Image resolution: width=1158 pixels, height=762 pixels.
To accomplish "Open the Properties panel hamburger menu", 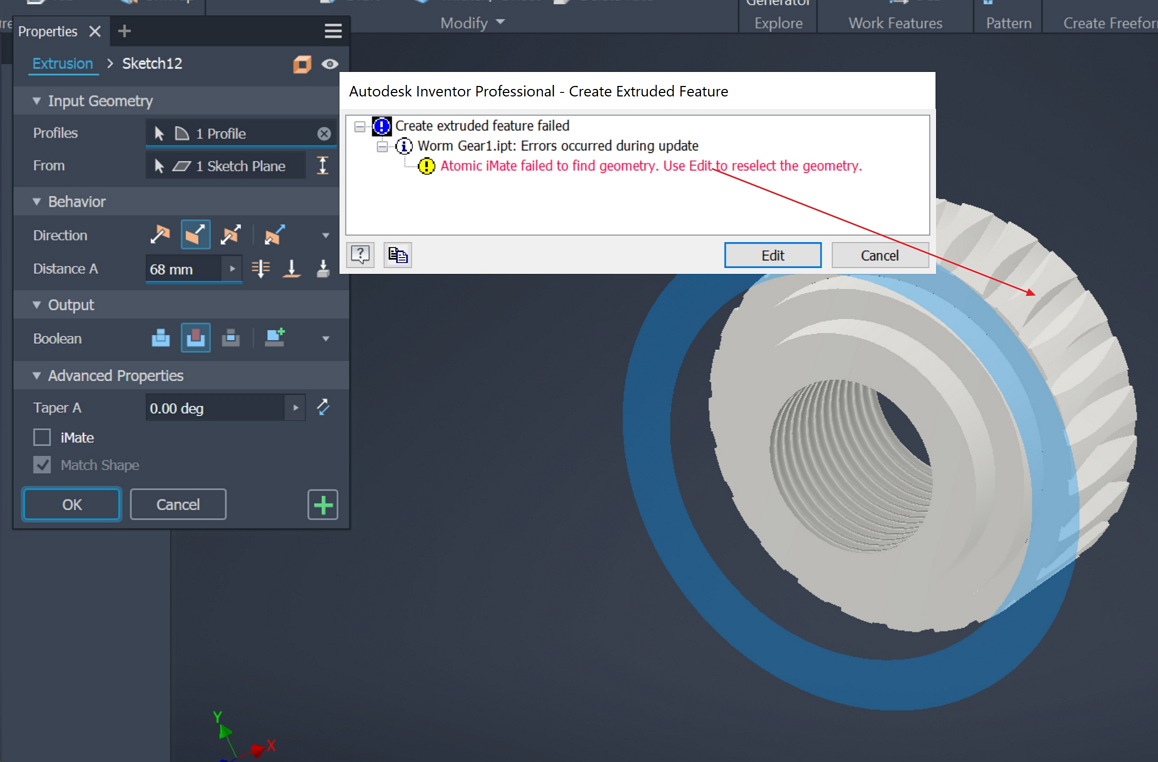I will [x=333, y=31].
